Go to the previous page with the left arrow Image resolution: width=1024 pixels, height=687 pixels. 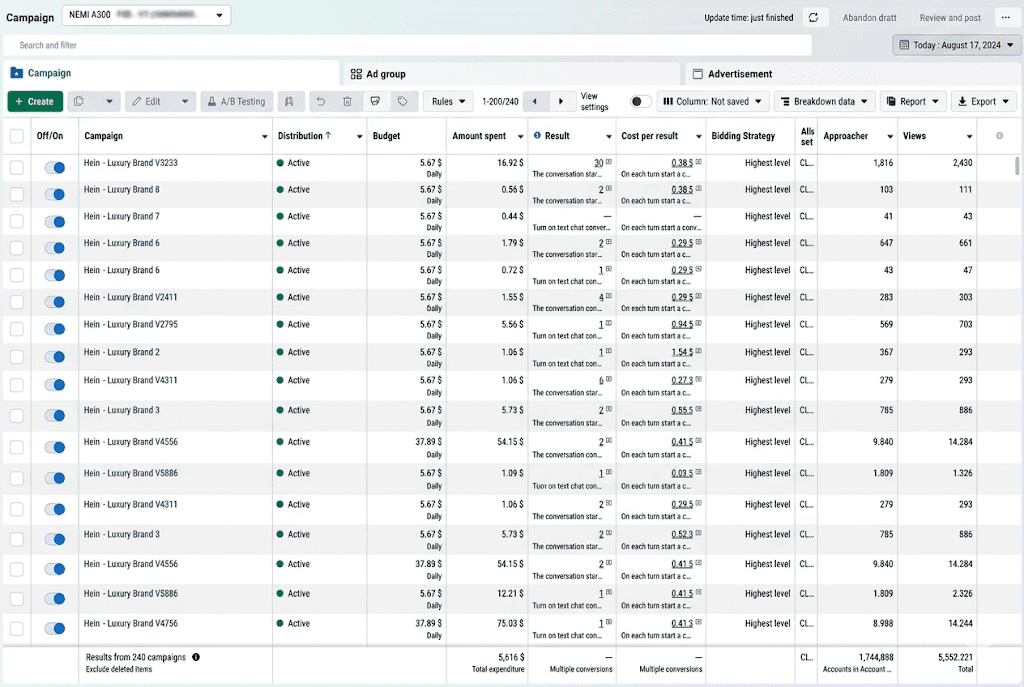tap(535, 101)
